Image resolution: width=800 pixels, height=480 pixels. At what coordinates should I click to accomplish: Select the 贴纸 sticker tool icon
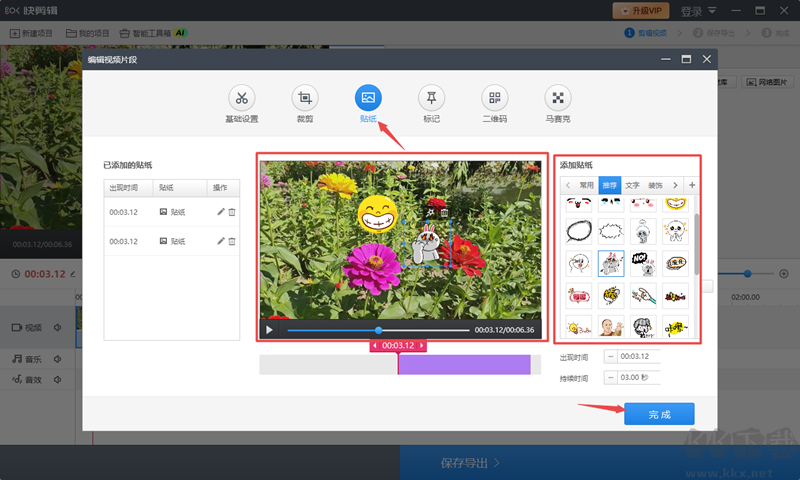coord(368,97)
